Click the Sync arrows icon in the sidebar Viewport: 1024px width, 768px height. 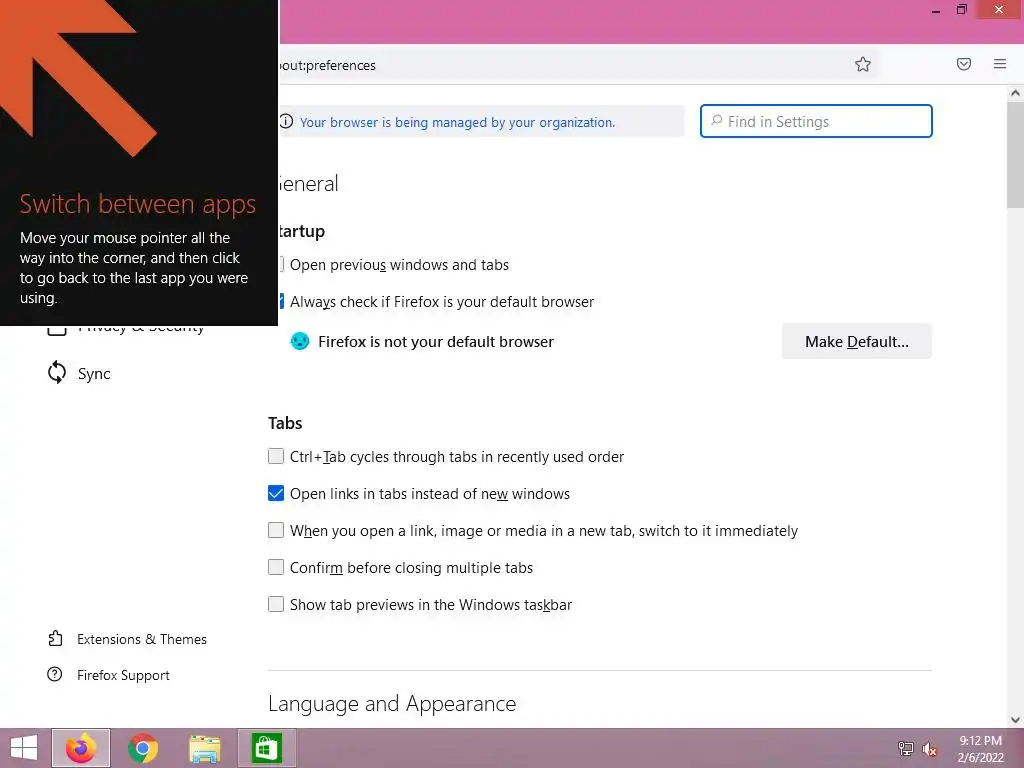(x=57, y=373)
